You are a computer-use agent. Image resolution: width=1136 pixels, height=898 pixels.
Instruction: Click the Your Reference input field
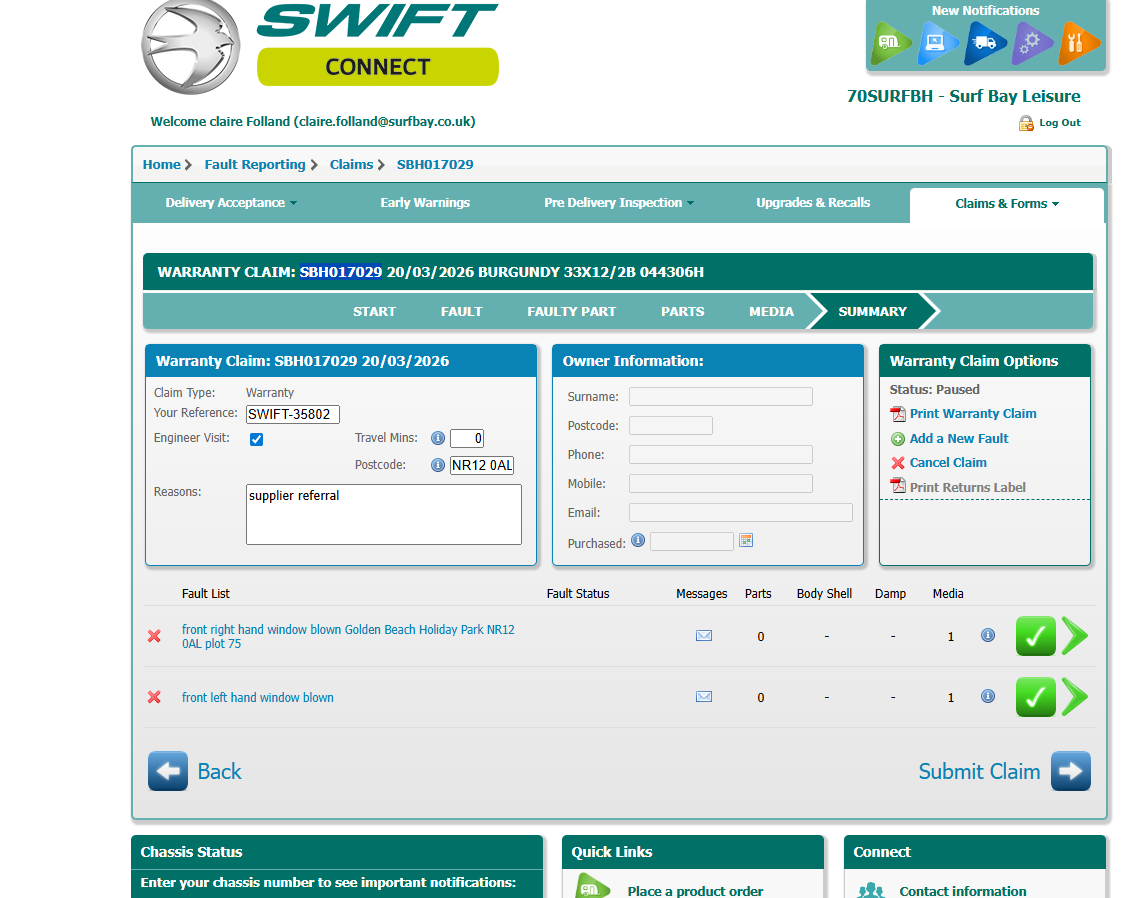tap(293, 414)
